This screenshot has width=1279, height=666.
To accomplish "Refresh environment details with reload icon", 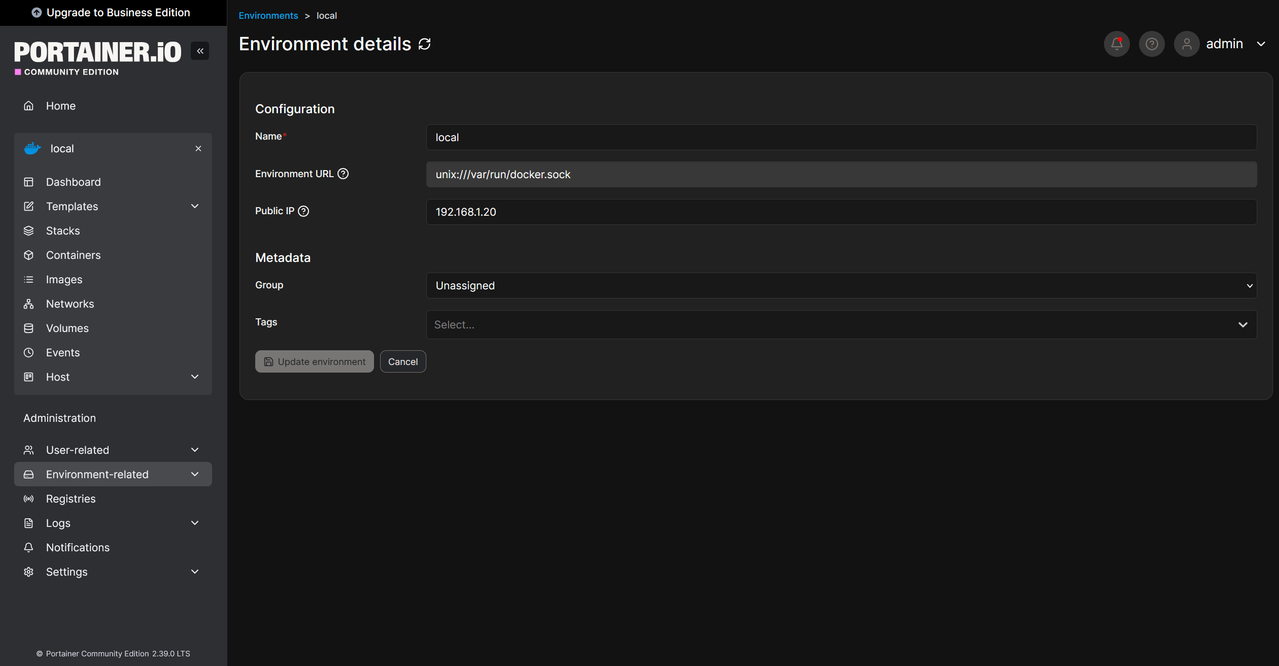I will 425,44.
